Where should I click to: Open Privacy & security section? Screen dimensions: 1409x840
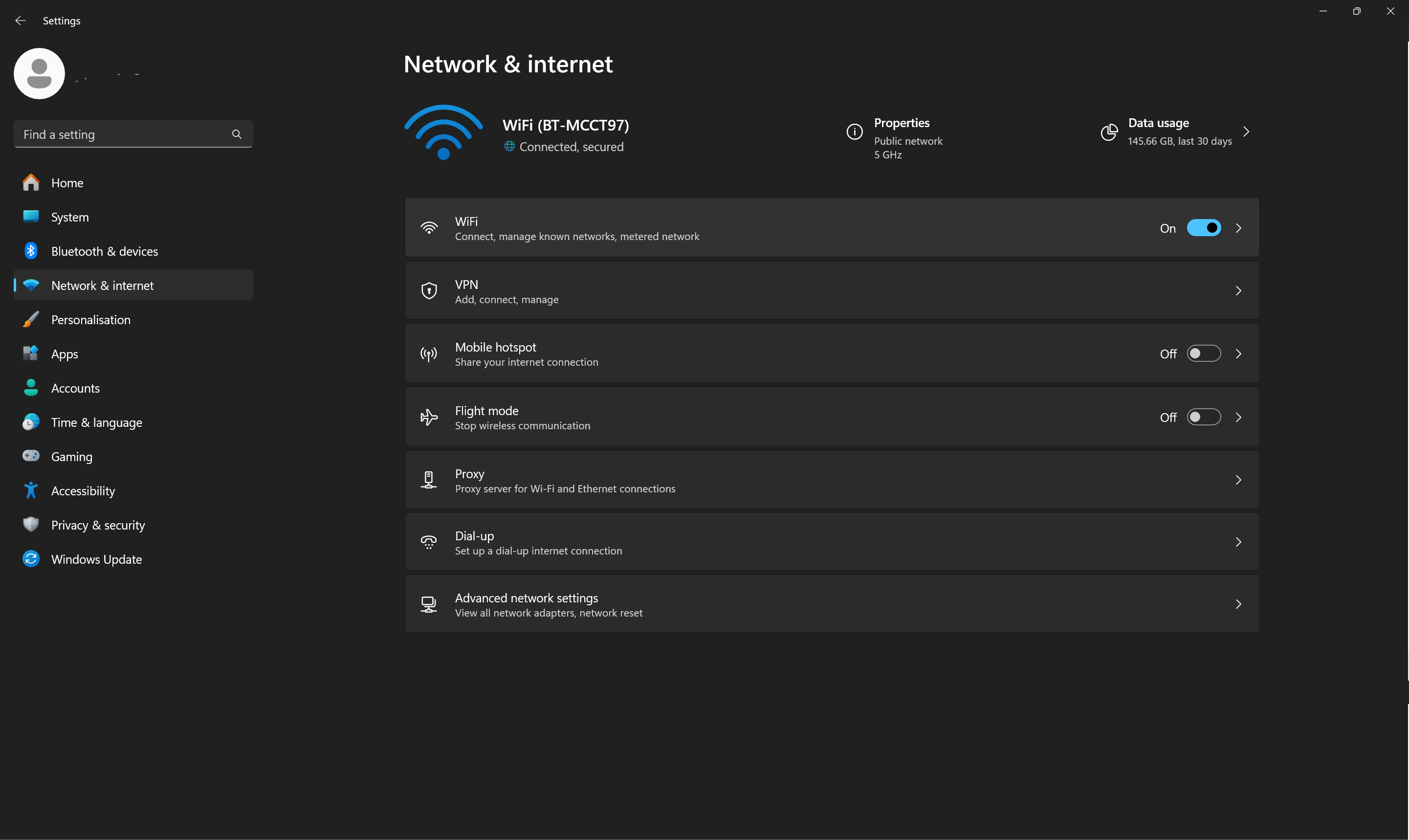coord(97,525)
